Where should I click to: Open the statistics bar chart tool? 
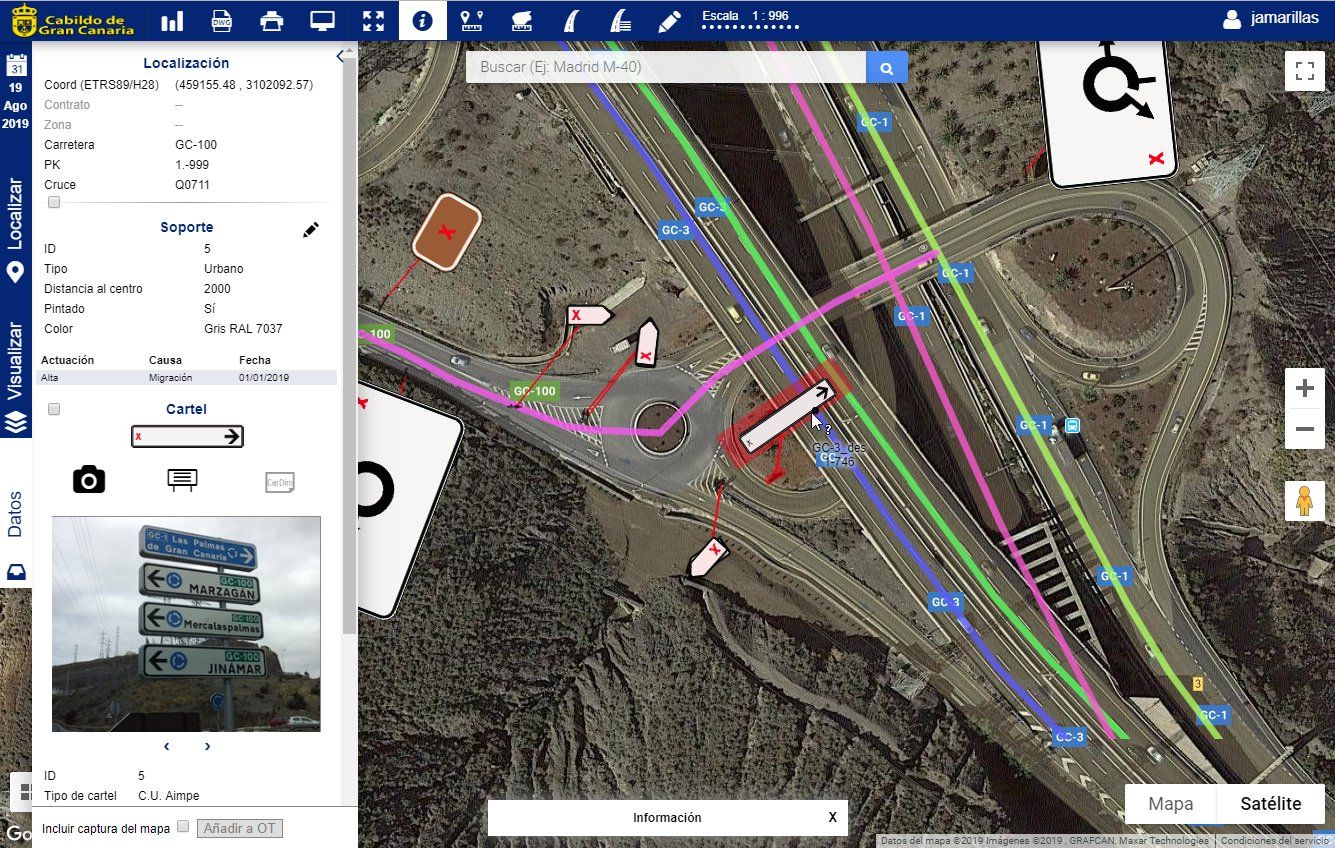pyautogui.click(x=172, y=20)
